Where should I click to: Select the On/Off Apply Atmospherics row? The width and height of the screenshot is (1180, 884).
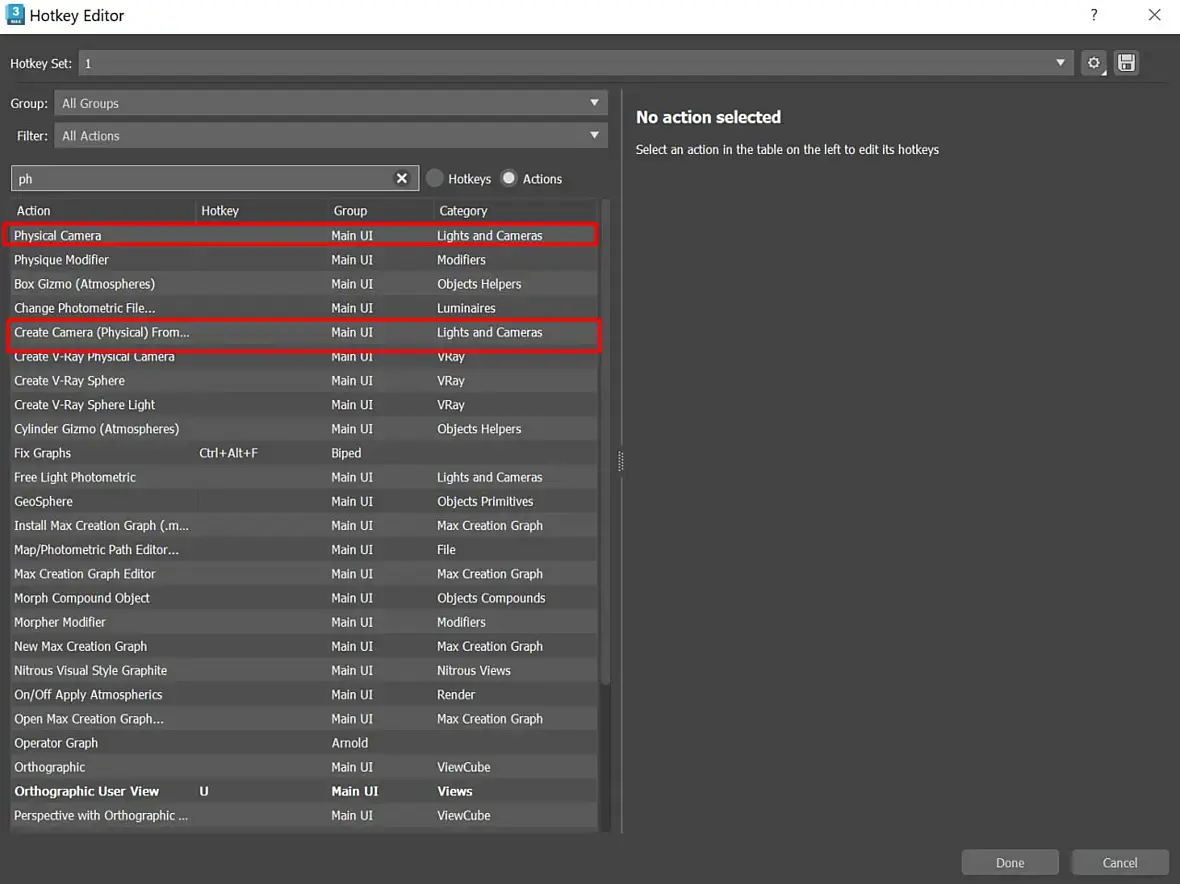[x=304, y=694]
